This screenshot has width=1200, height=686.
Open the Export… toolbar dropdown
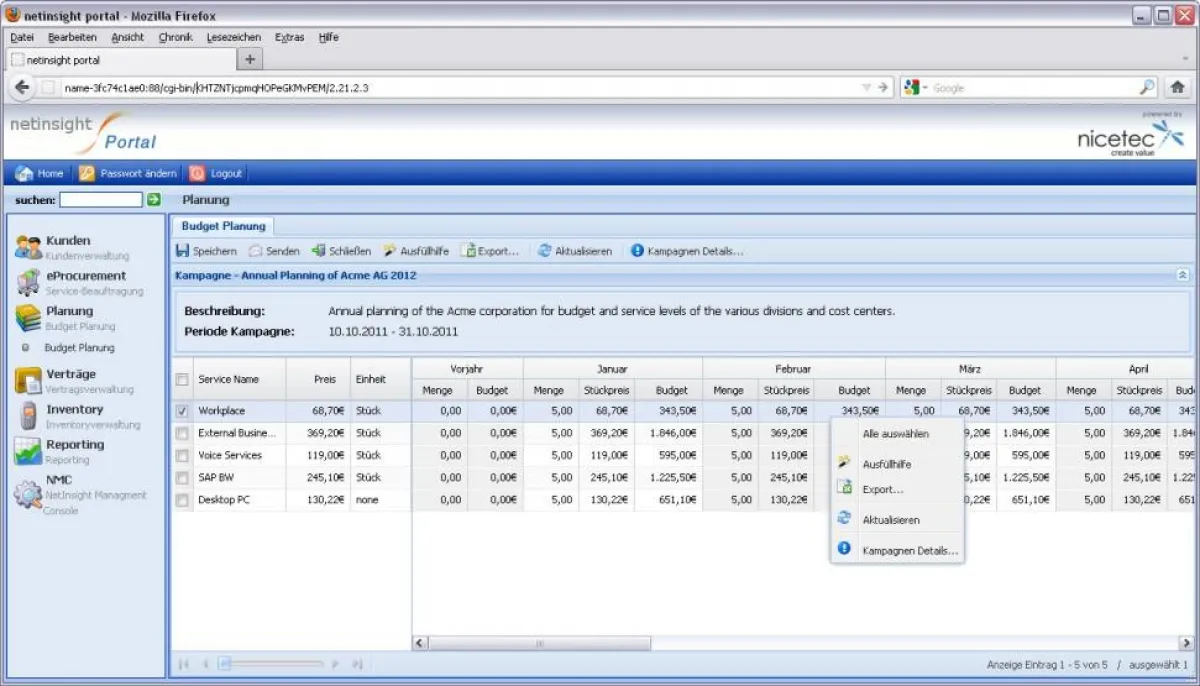490,251
